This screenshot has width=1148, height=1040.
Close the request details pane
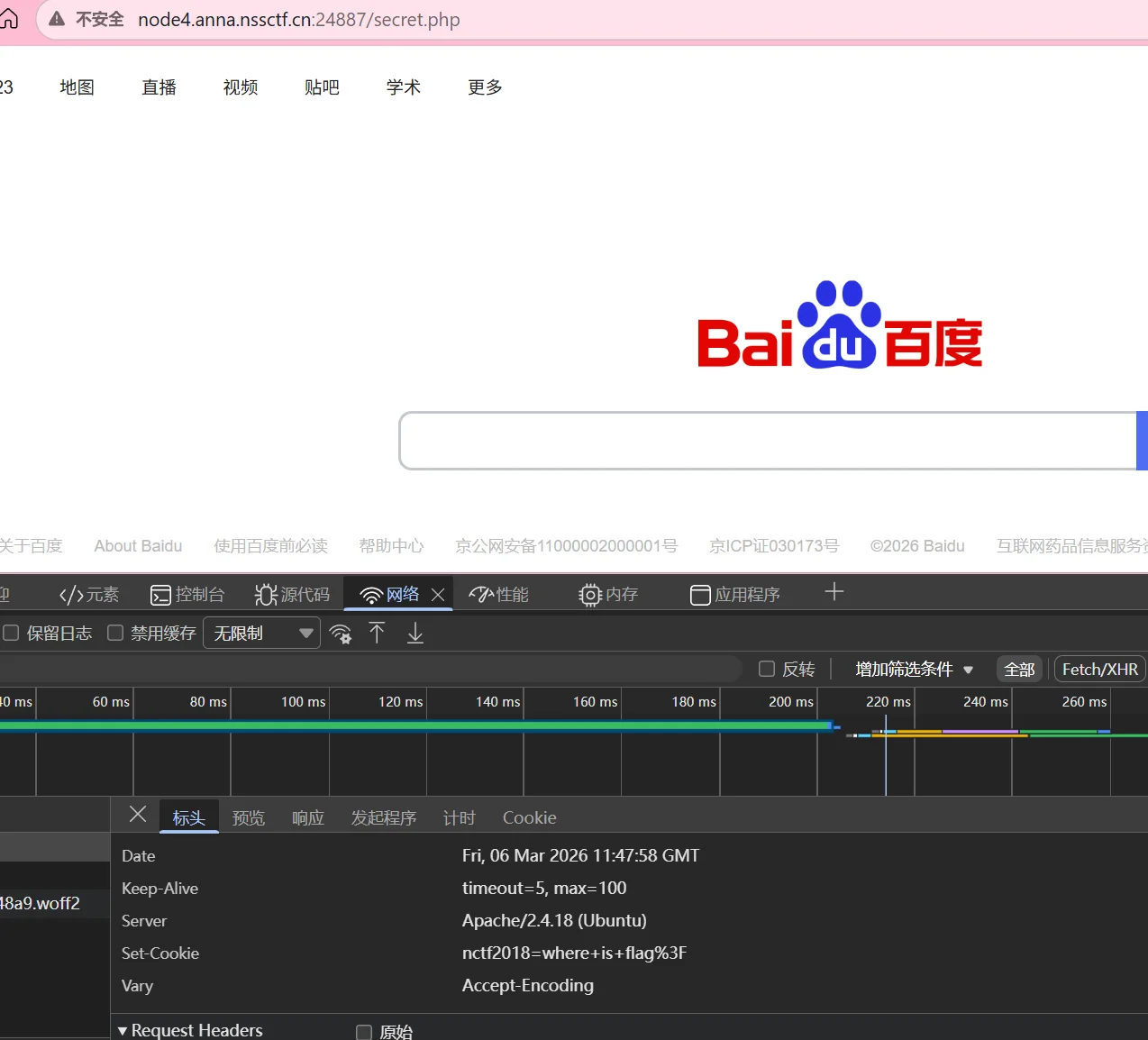coord(138,815)
